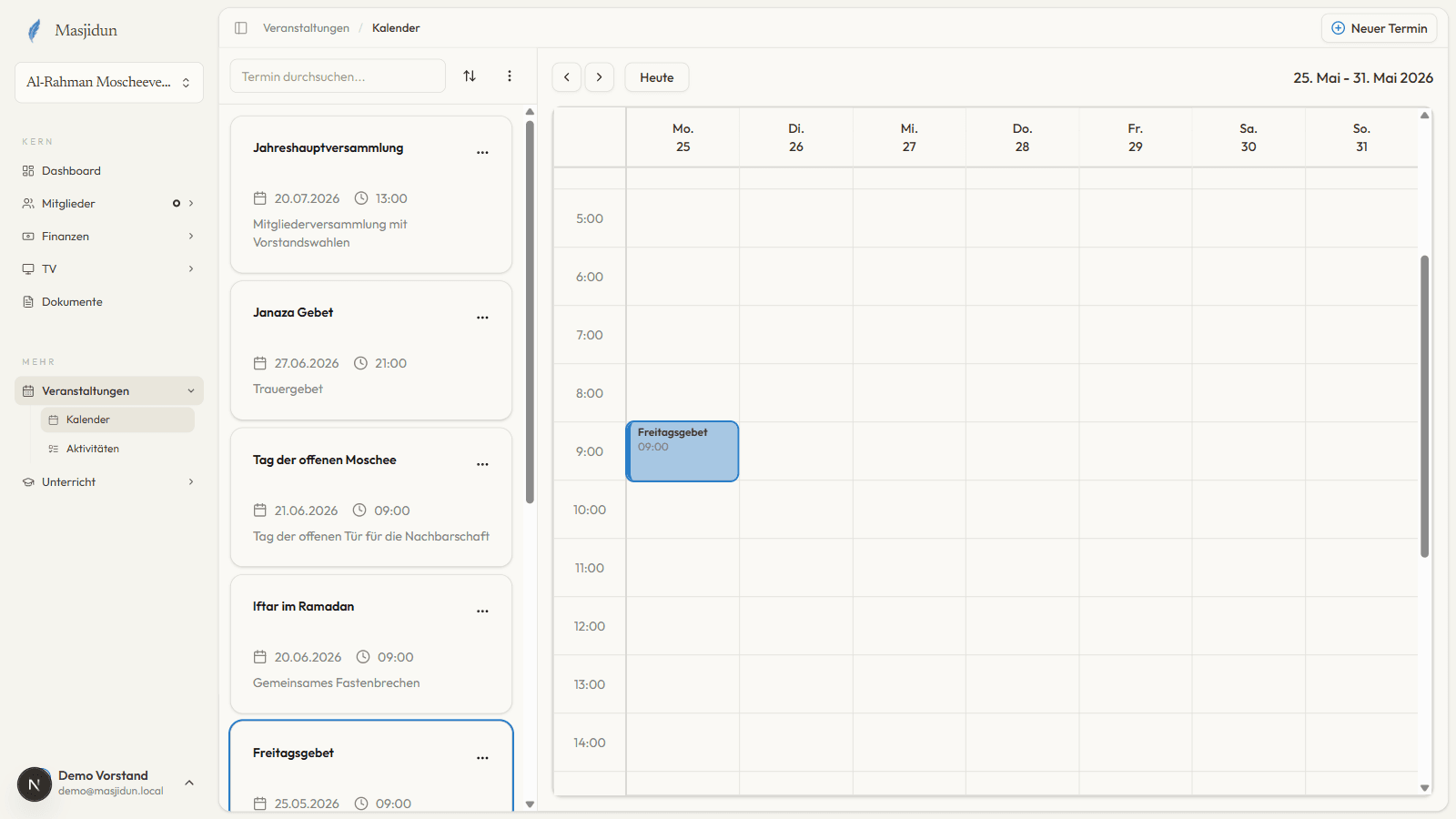1456x819 pixels.
Task: Select the Janaza Gebet event title
Action: [x=293, y=312]
